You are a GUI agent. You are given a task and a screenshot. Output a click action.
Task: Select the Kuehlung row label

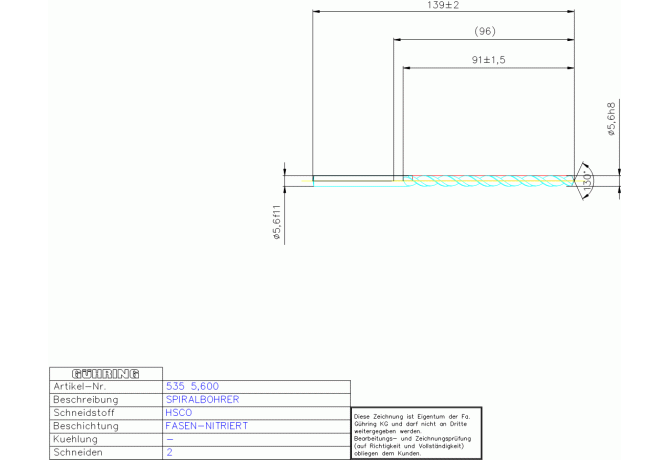point(76,439)
